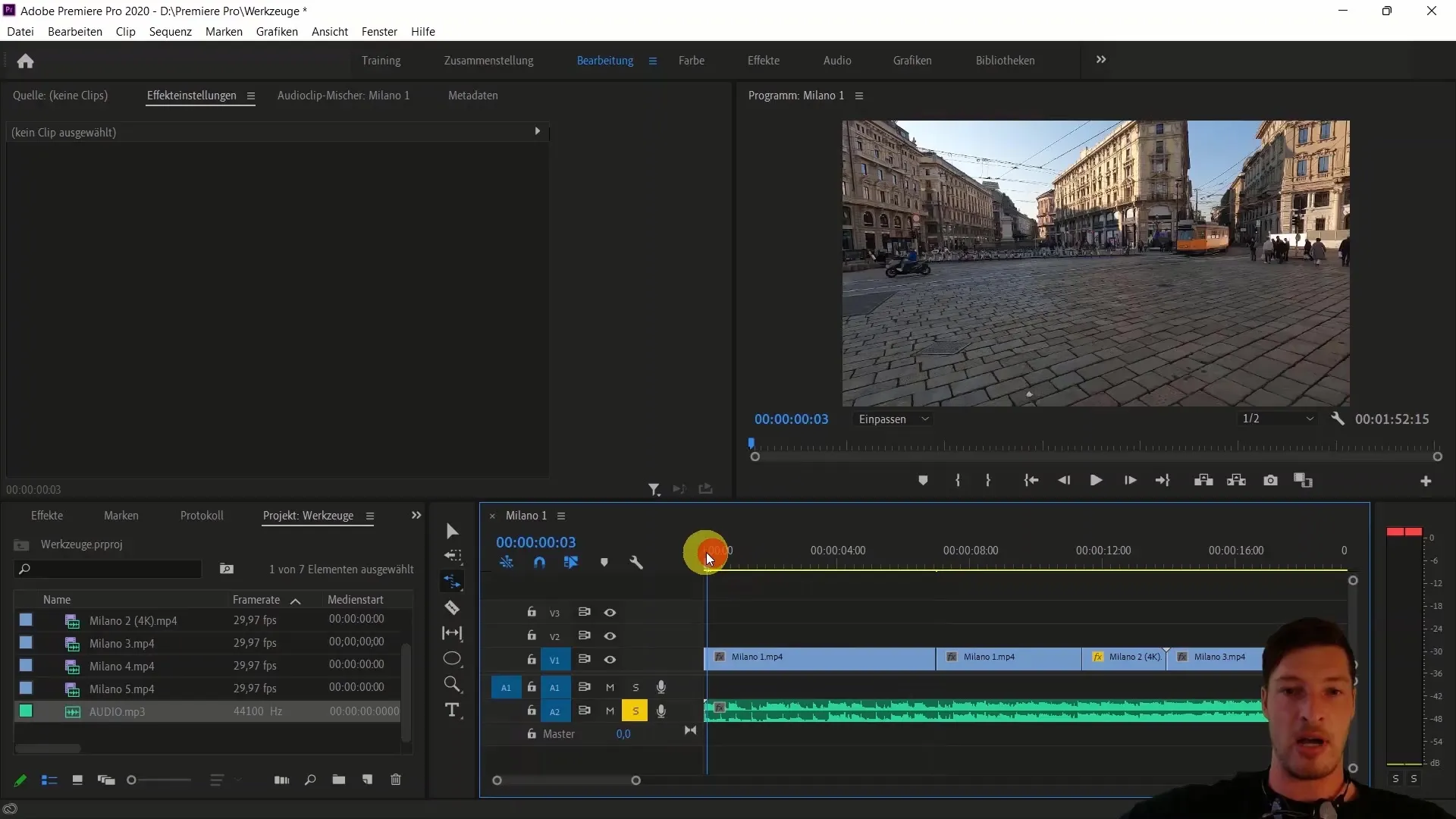Select AUDIO.mp3 in project list
Image resolution: width=1456 pixels, height=819 pixels.
coord(206,711)
